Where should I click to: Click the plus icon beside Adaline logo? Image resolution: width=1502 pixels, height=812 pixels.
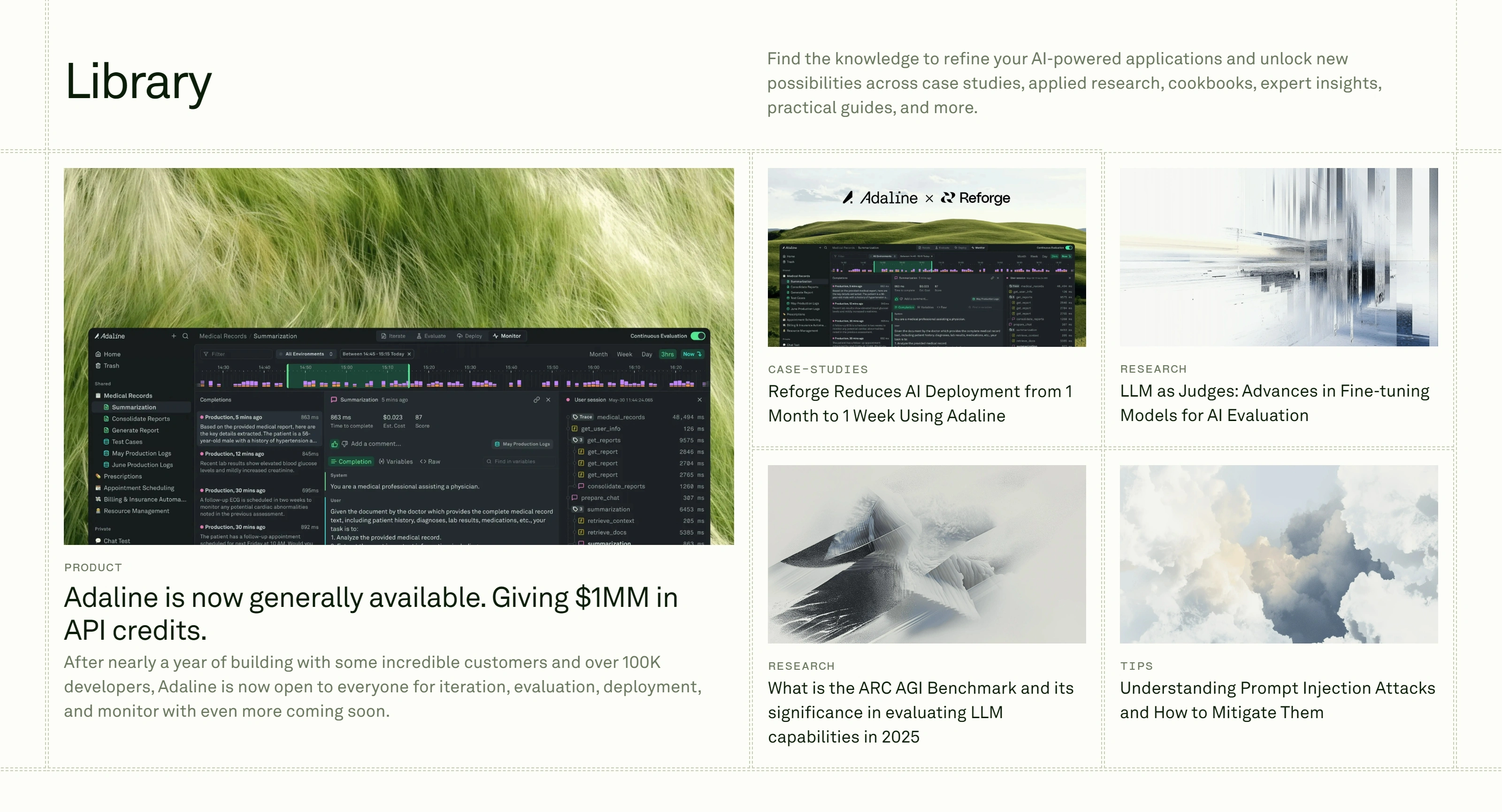174,336
